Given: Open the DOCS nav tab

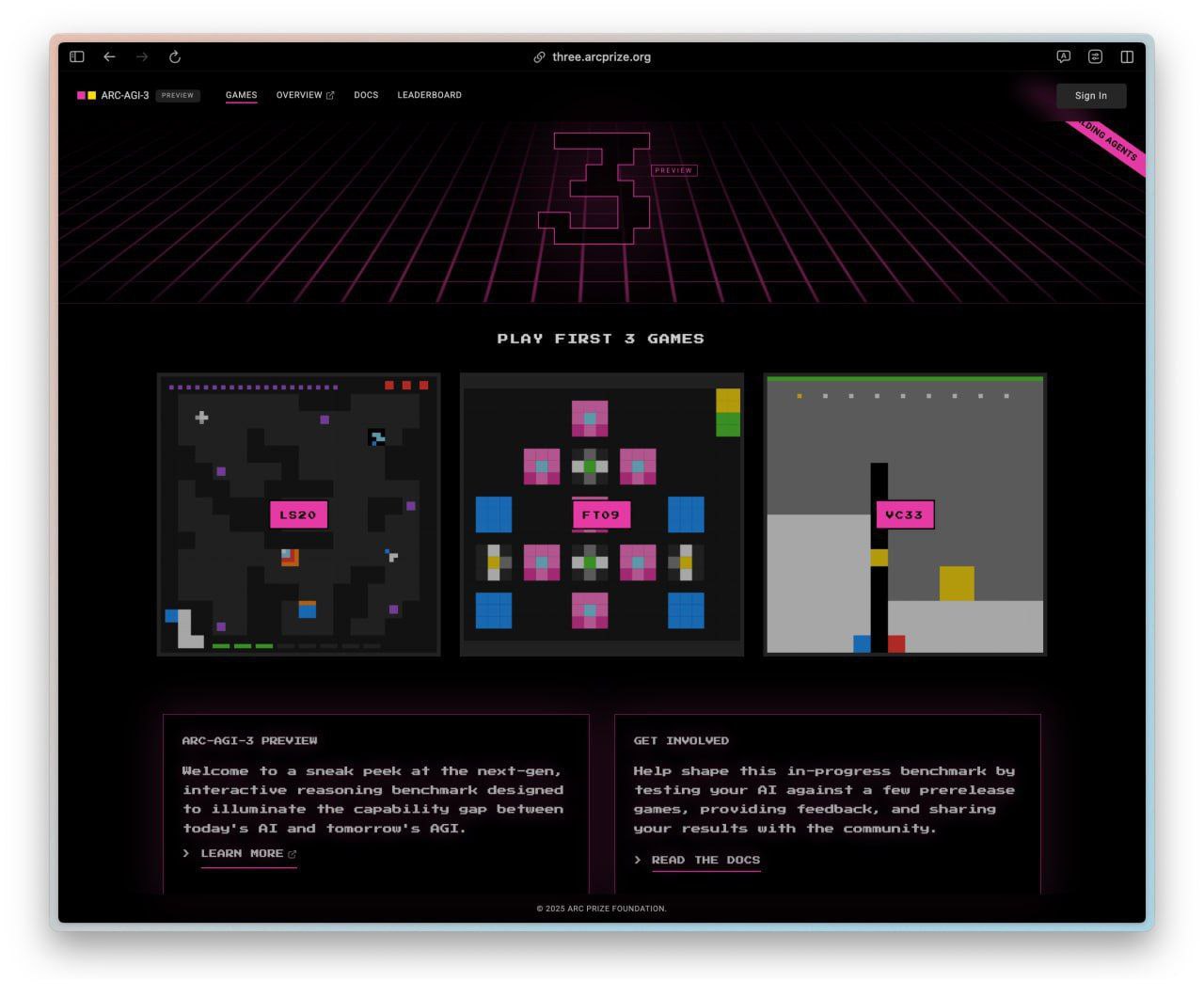Looking at the screenshot, I should (x=366, y=95).
